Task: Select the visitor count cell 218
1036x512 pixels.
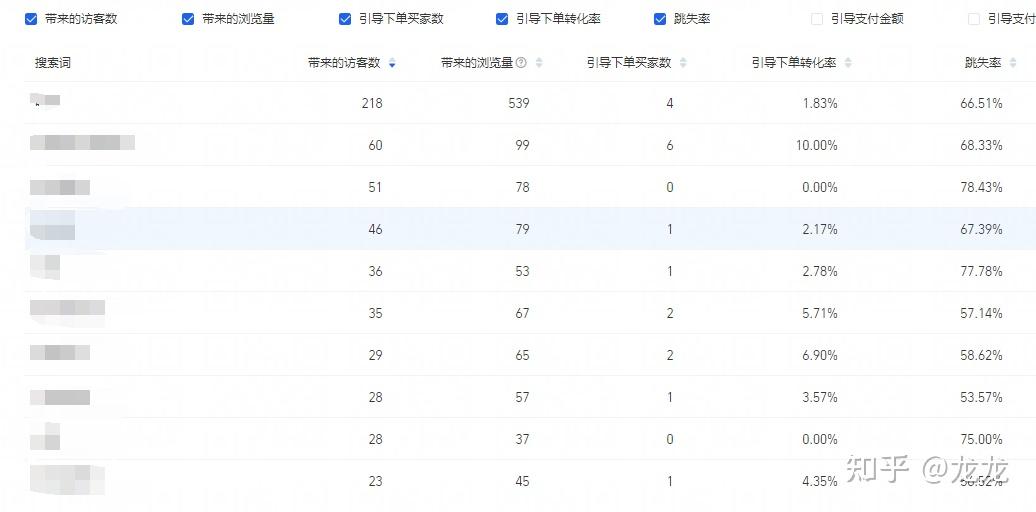Action: click(372, 103)
